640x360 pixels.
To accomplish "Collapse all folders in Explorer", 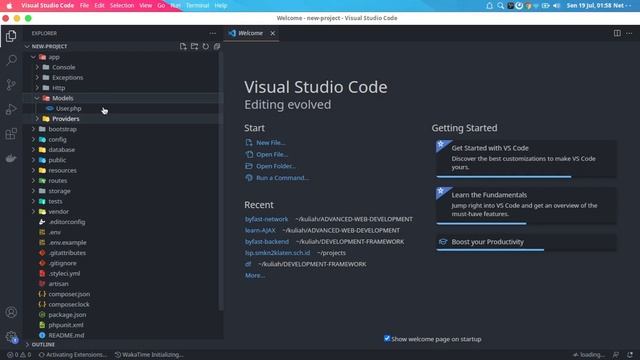I will (217, 46).
